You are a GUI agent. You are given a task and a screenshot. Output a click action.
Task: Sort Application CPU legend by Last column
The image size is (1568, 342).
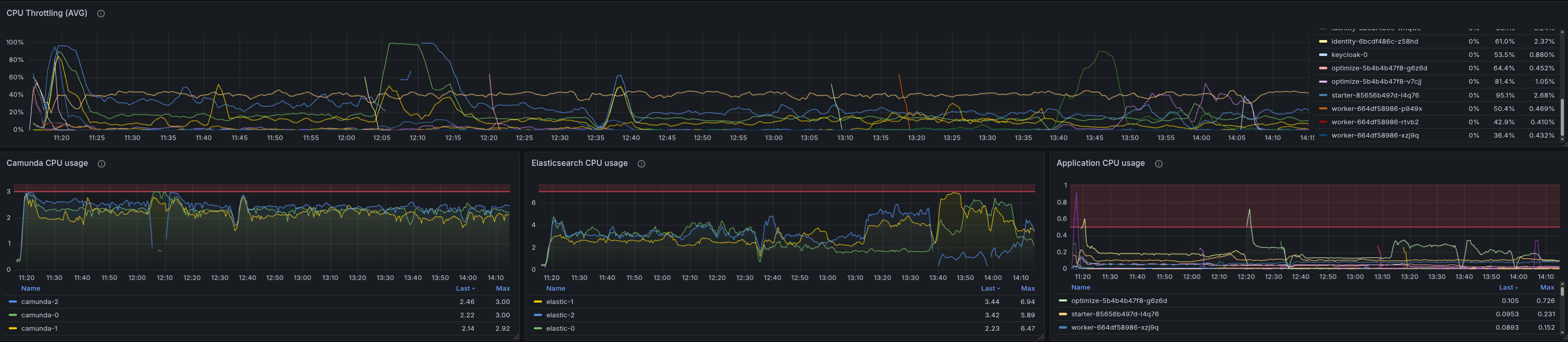tap(1508, 287)
